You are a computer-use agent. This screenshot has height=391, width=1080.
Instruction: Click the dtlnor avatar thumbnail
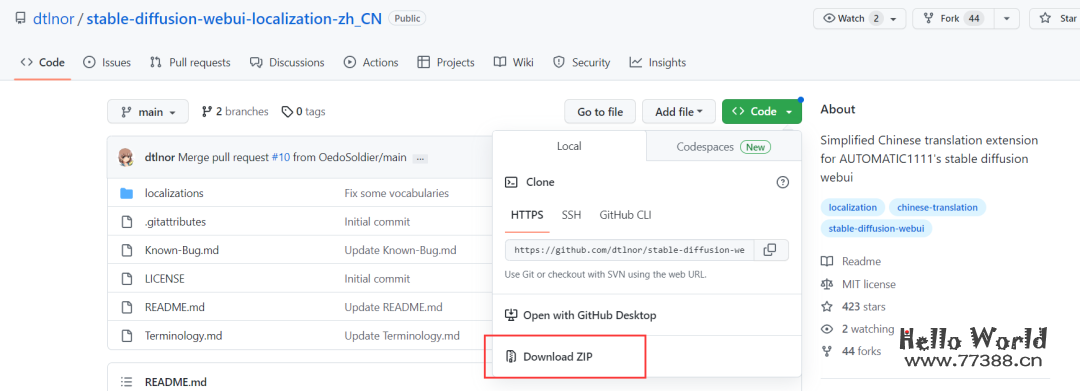tap(126, 158)
